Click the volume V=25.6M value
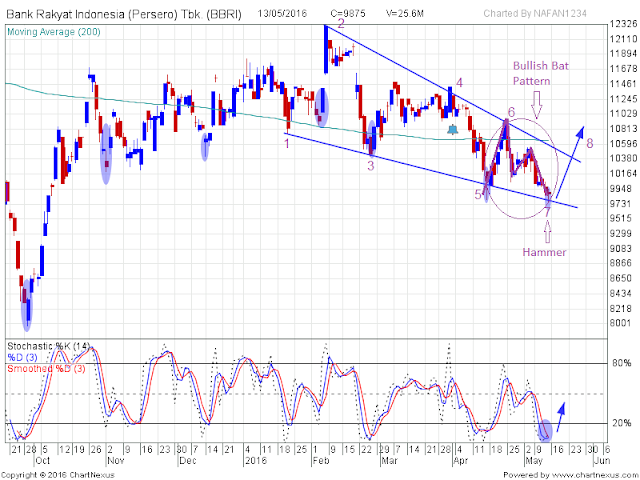640x480 pixels. tap(404, 13)
